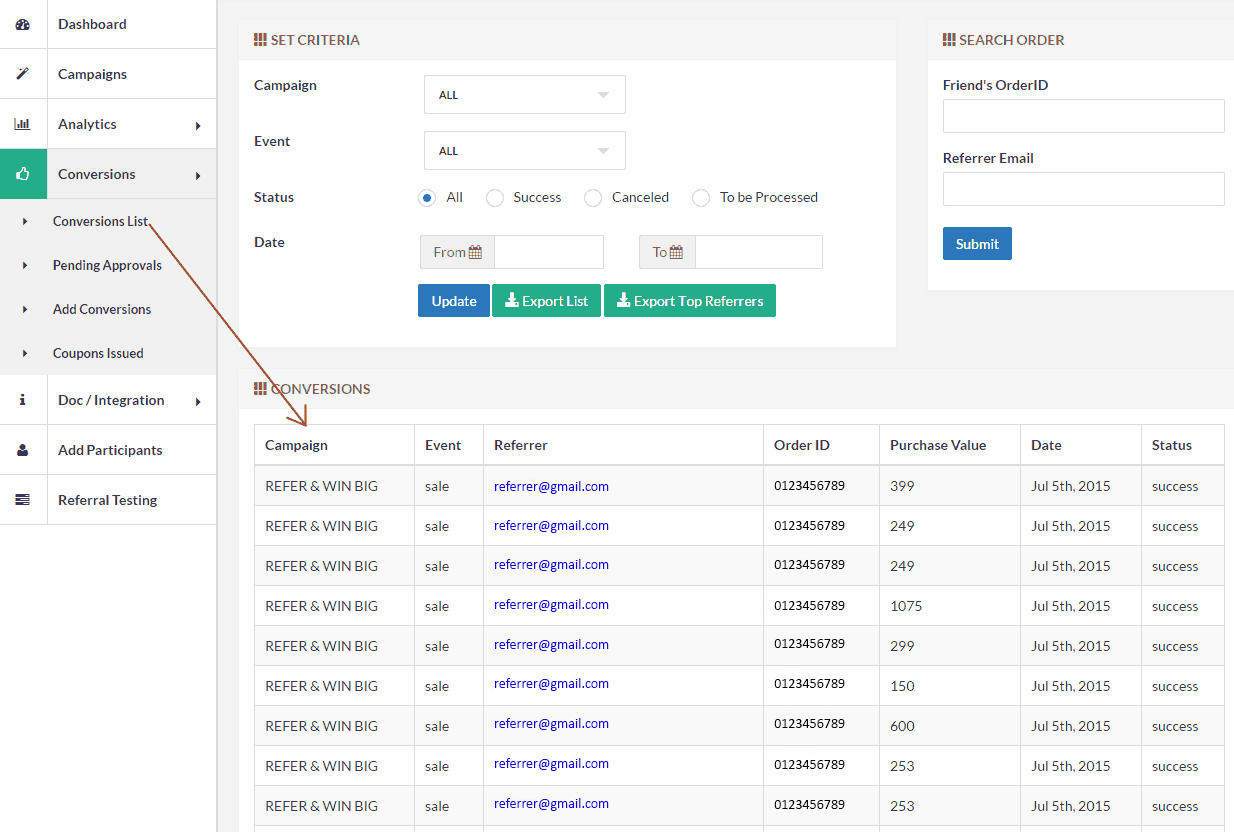The image size is (1234, 832).
Task: Select the Canceled status radio button
Action: point(593,198)
